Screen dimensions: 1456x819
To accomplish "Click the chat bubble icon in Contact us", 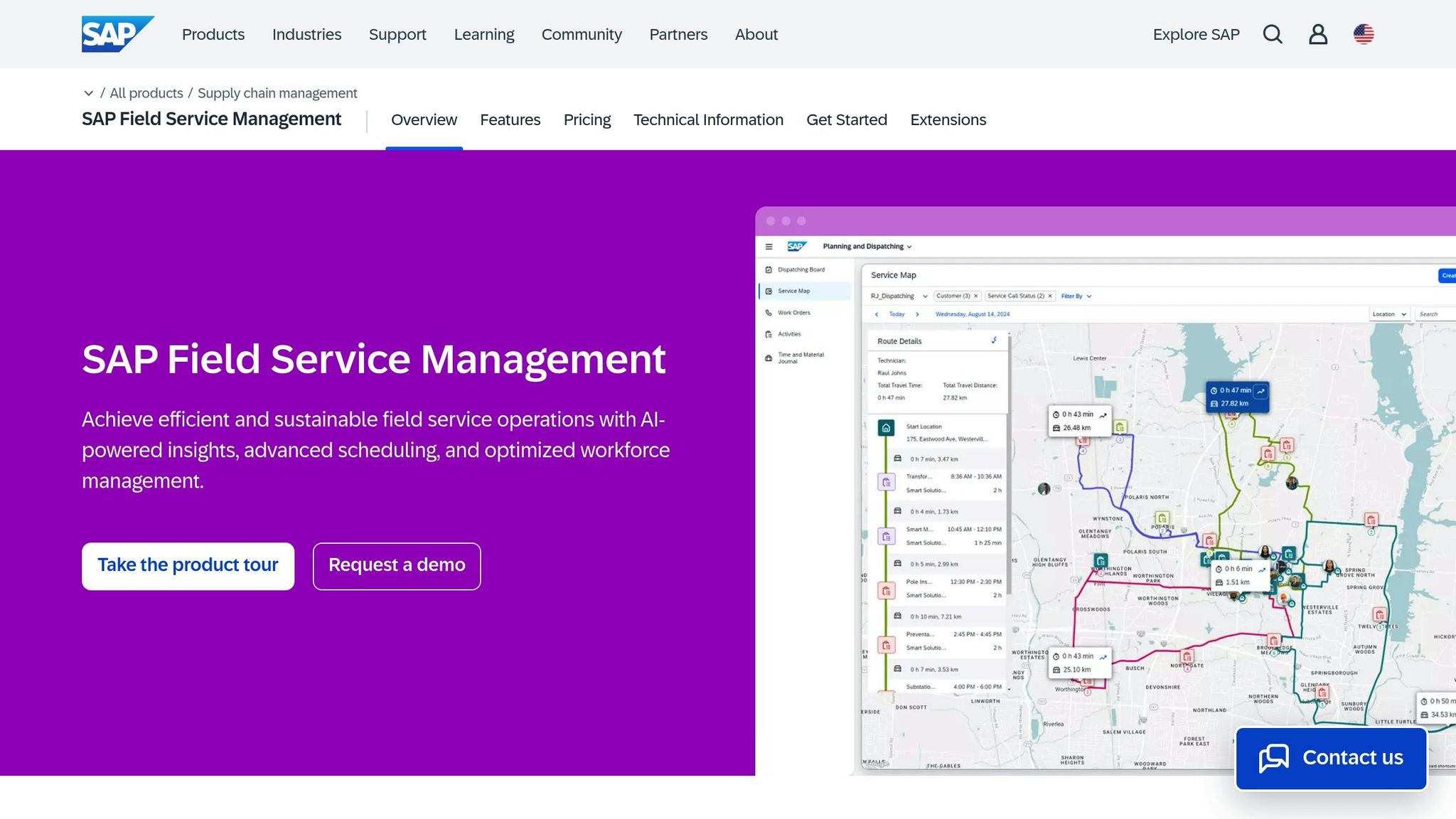I will point(1274,758).
